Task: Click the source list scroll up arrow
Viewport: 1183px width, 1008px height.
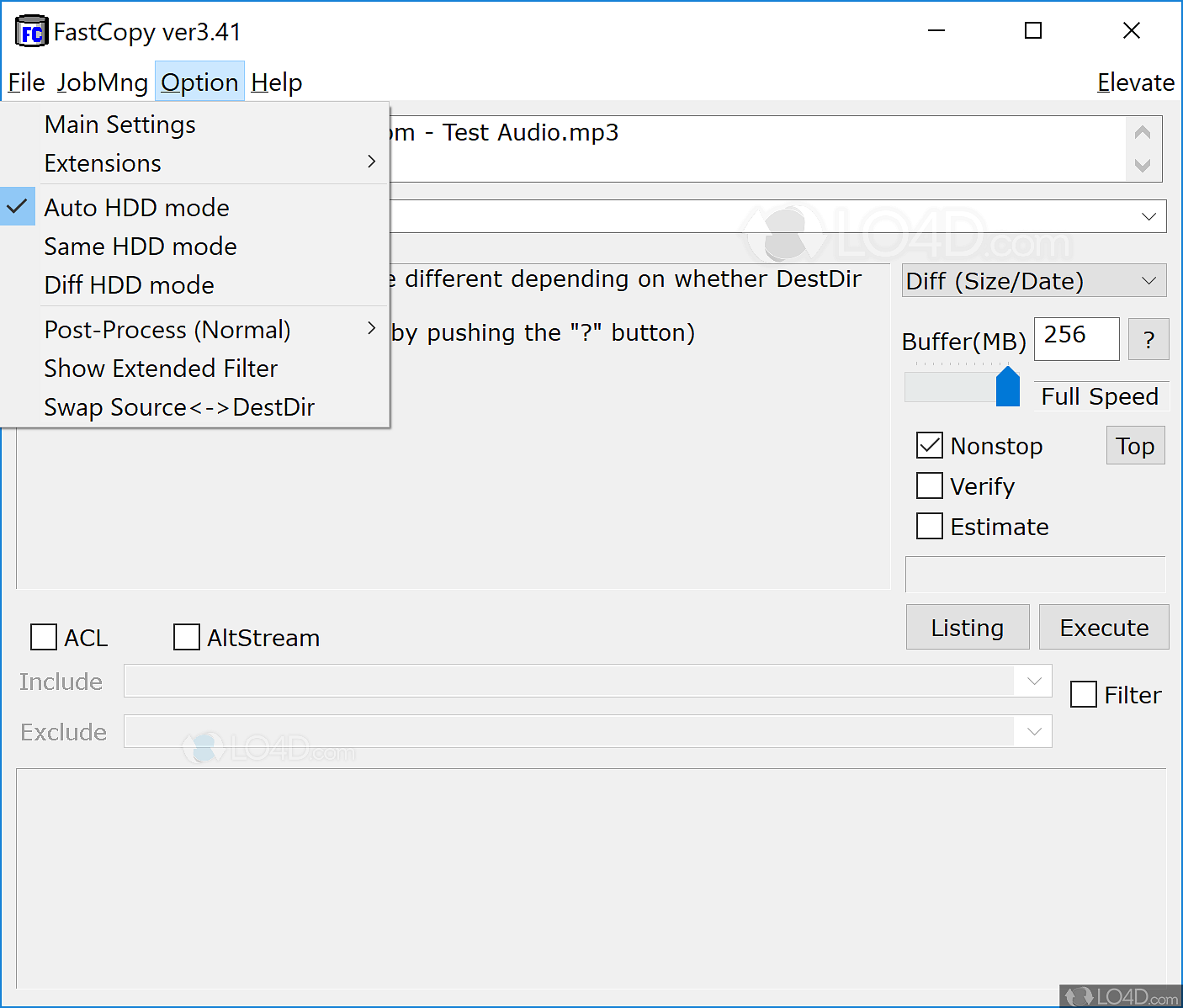Action: point(1142,133)
